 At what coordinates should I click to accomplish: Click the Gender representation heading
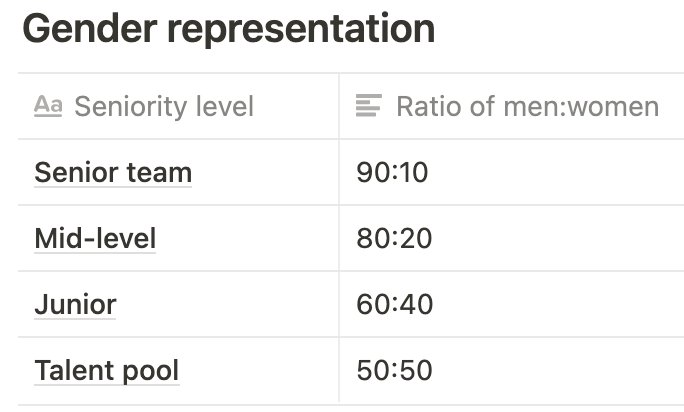click(x=229, y=29)
